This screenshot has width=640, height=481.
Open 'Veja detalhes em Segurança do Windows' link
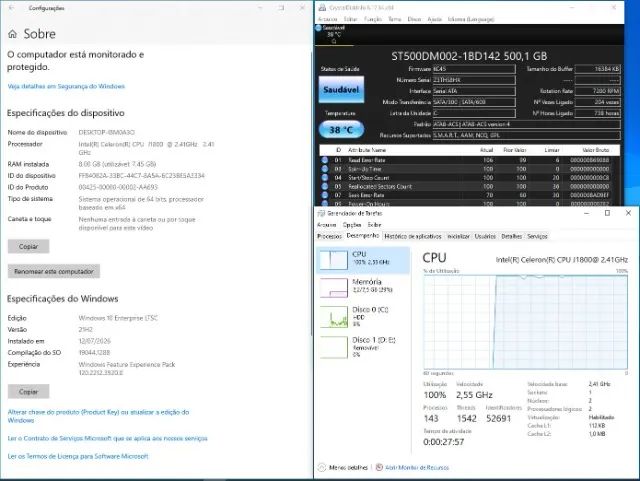(66, 86)
